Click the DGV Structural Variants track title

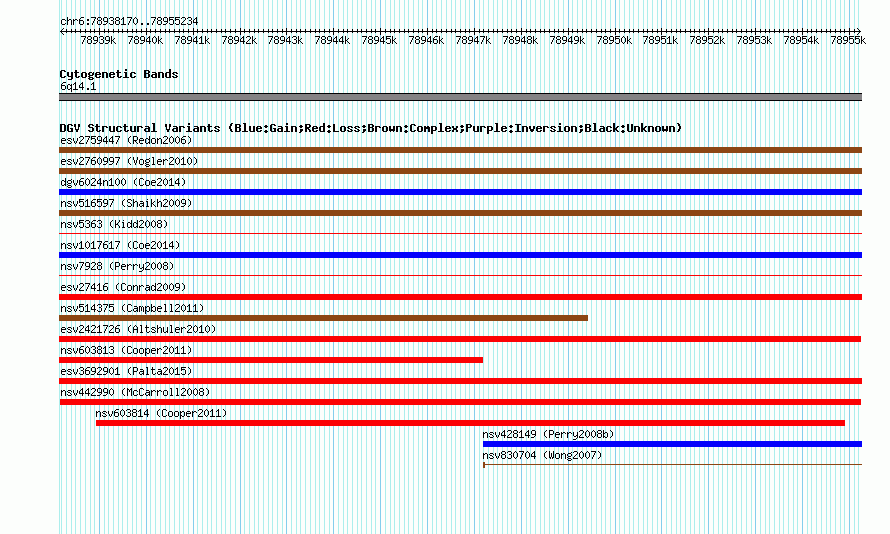click(x=370, y=128)
